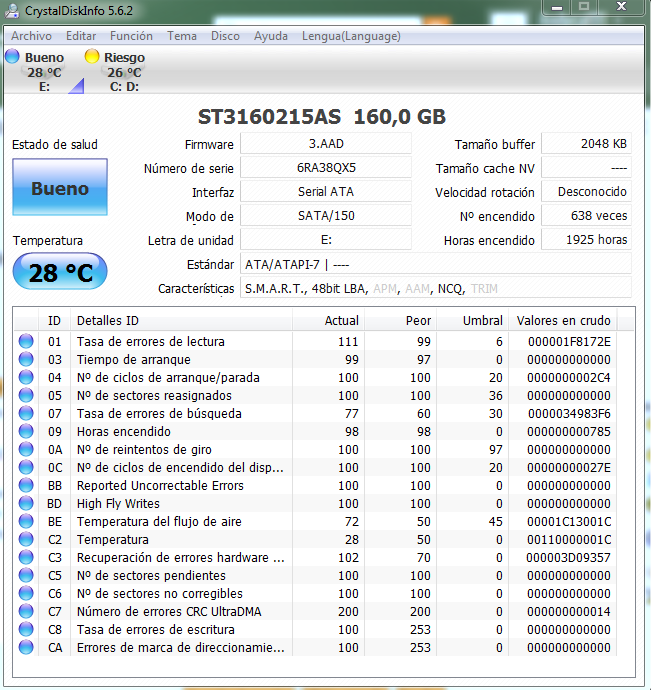Click the buffer size field 2048 KB
This screenshot has width=651, height=690.
(x=586, y=144)
